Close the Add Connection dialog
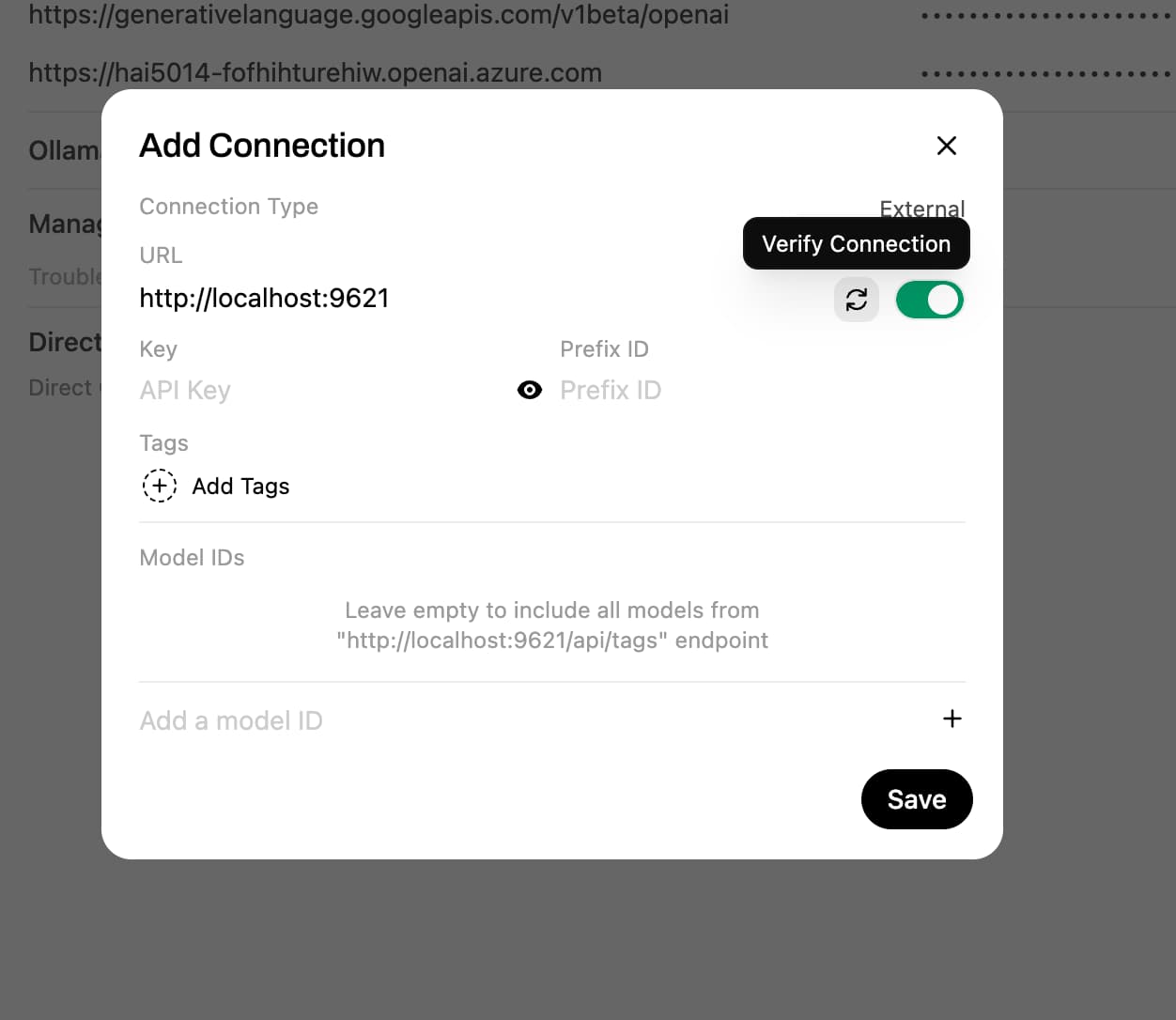 tap(946, 146)
